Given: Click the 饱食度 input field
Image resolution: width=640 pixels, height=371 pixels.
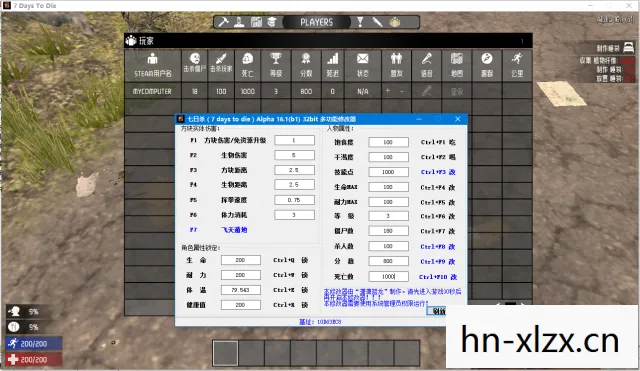Looking at the screenshot, I should [x=388, y=142].
